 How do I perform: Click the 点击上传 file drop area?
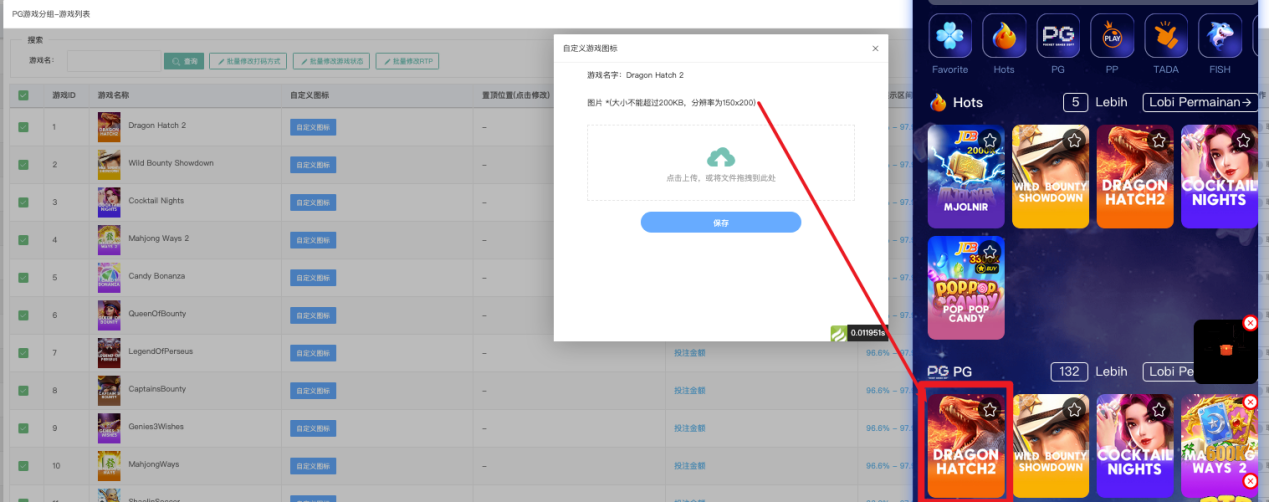pos(721,163)
